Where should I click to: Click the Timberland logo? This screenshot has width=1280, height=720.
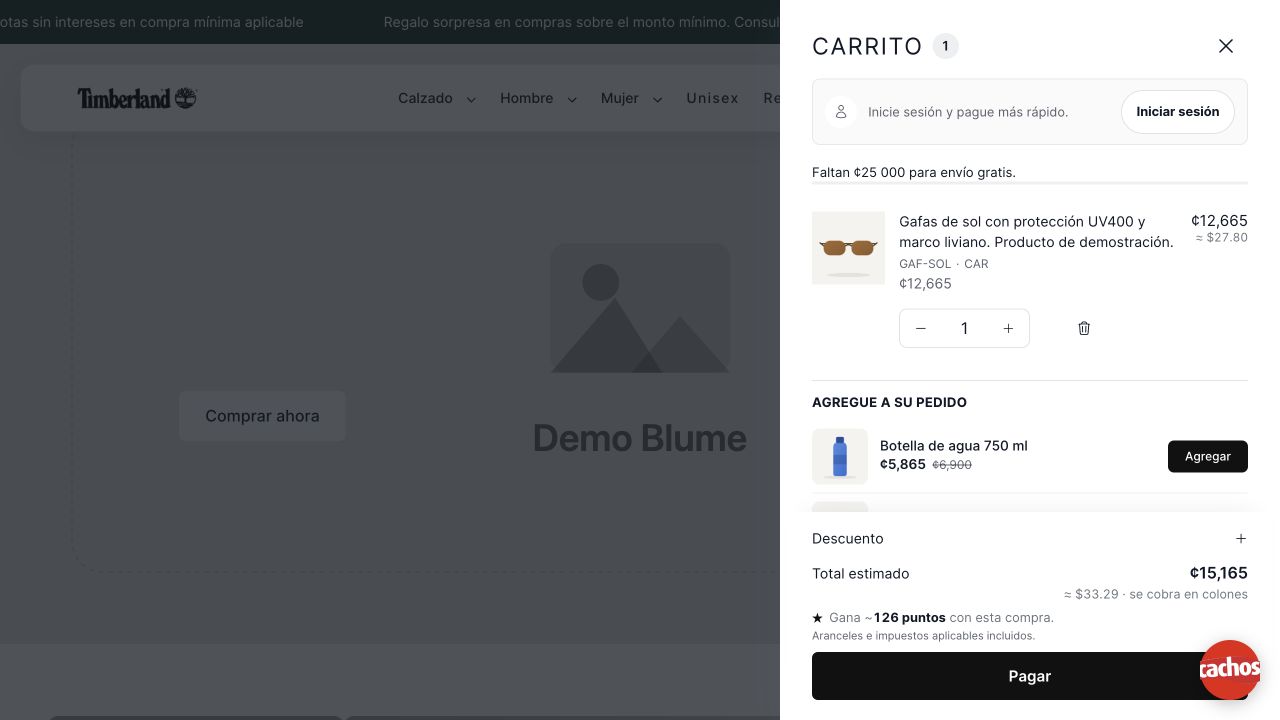(x=137, y=98)
